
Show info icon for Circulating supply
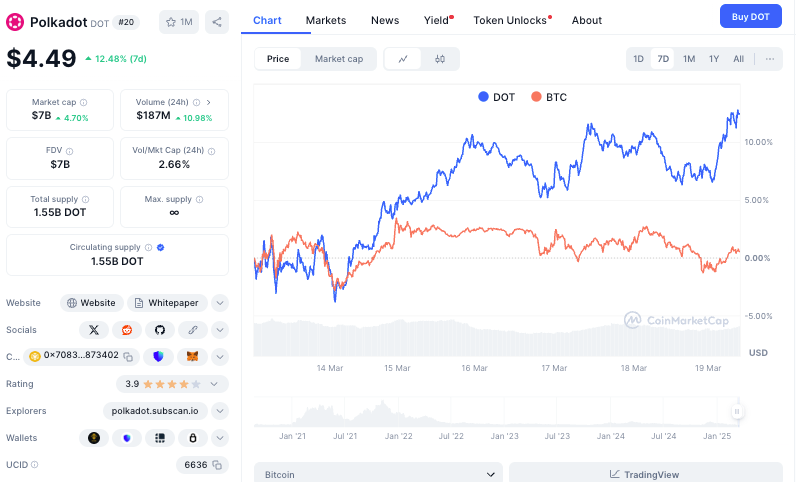point(148,247)
